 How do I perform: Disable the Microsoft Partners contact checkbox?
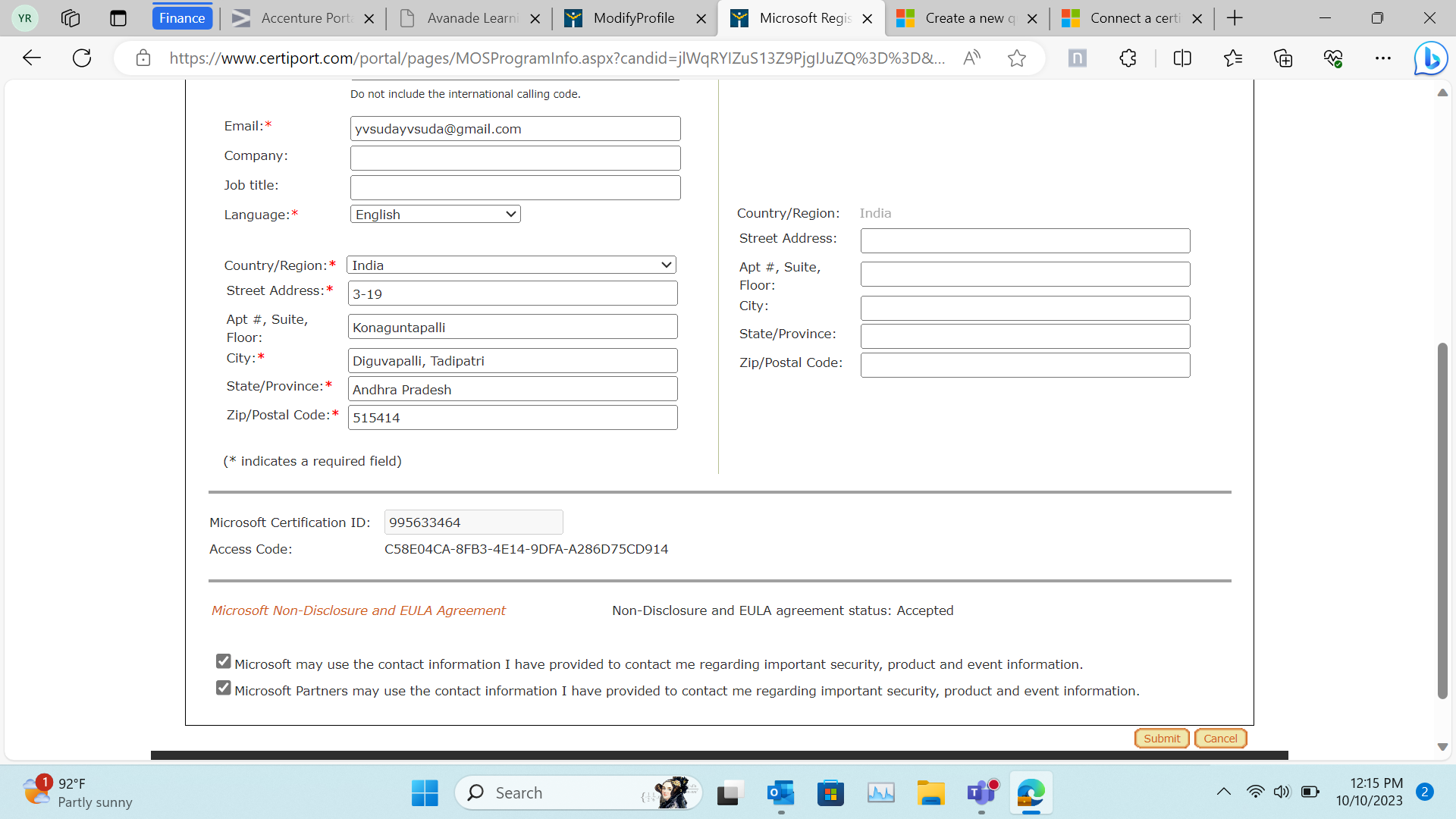pos(222,687)
